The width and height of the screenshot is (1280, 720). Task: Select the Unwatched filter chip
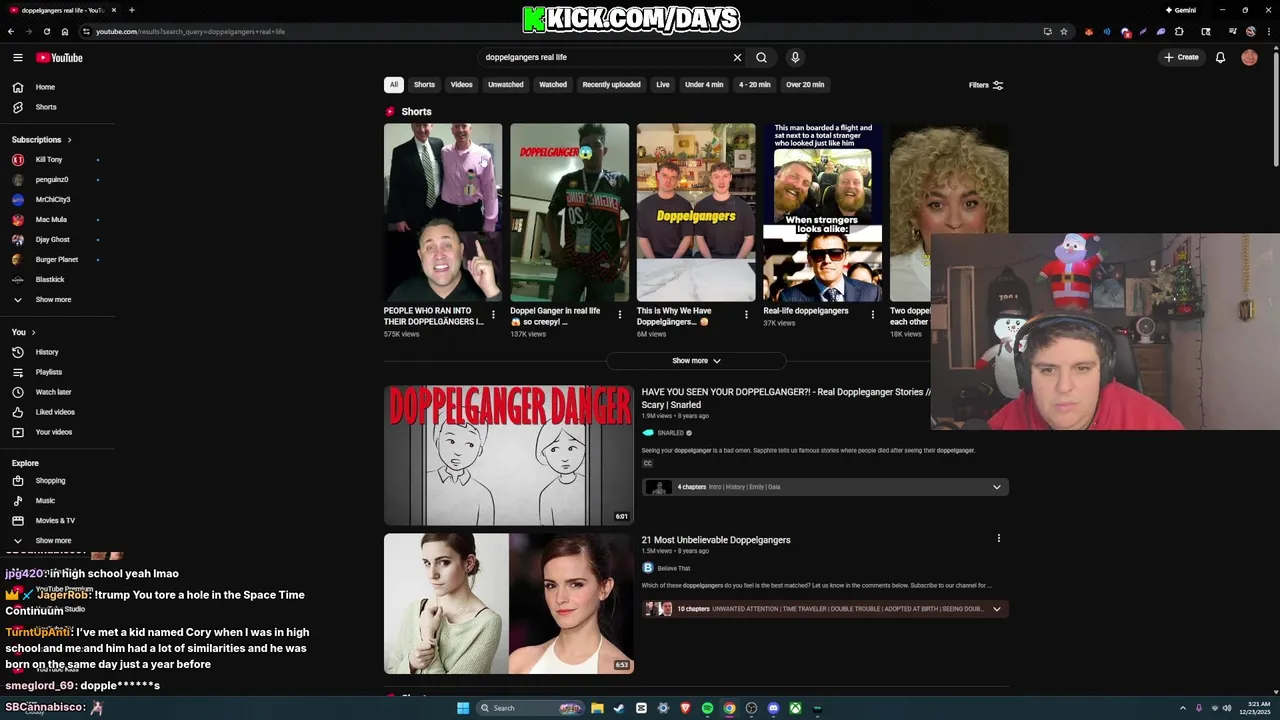[506, 85]
